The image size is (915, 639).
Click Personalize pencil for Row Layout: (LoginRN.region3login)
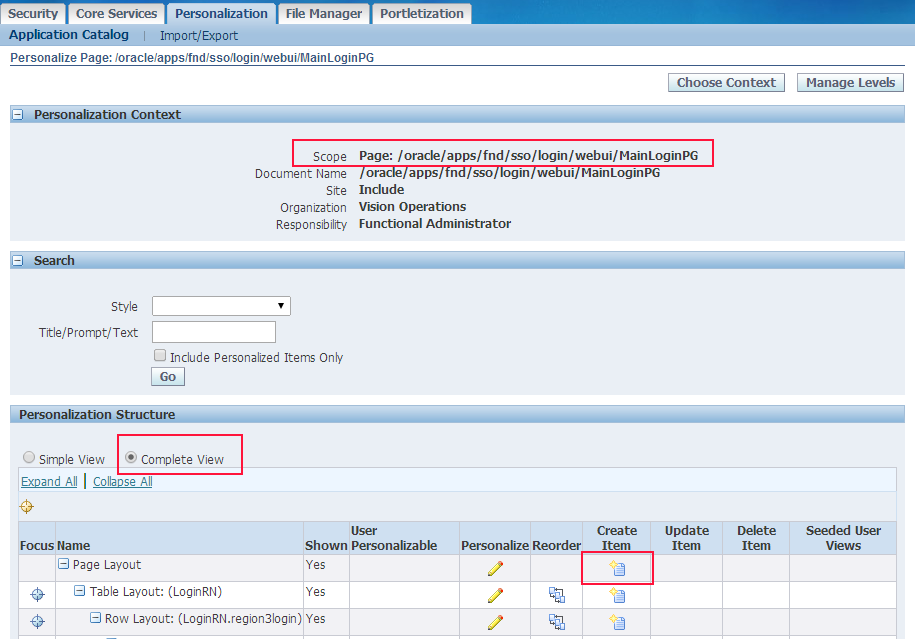point(495,623)
